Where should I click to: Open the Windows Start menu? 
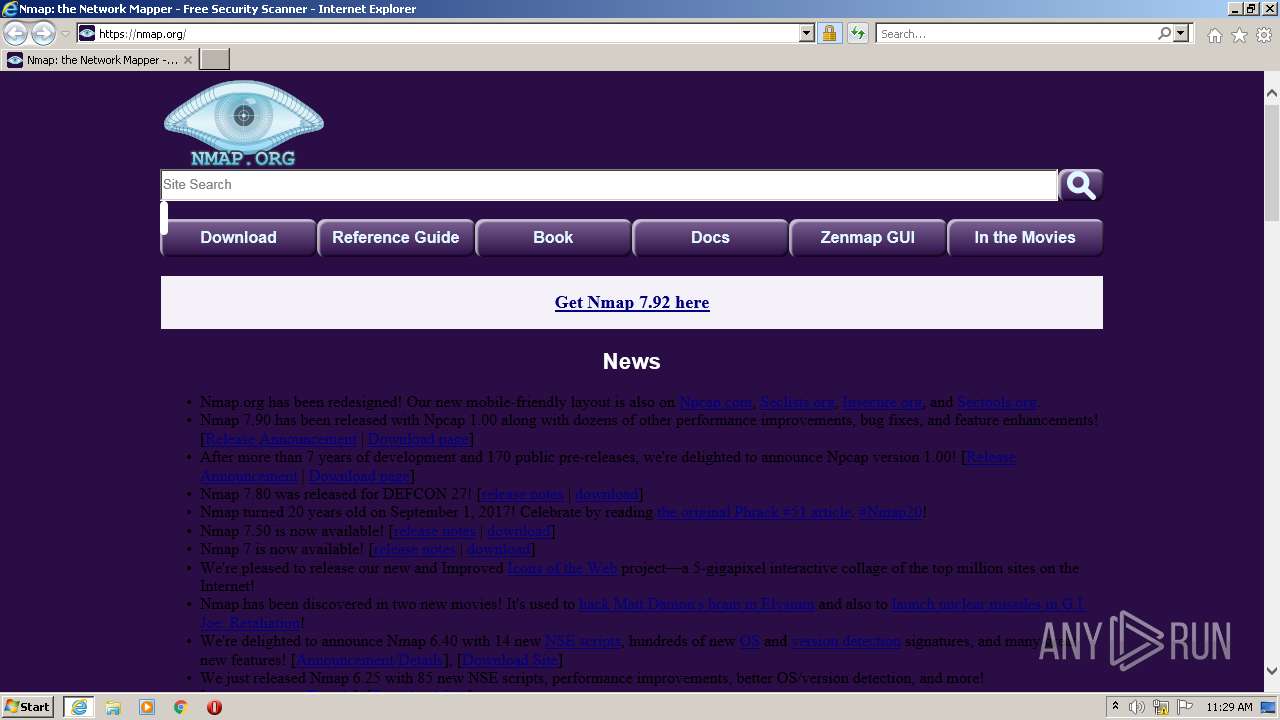[28, 707]
